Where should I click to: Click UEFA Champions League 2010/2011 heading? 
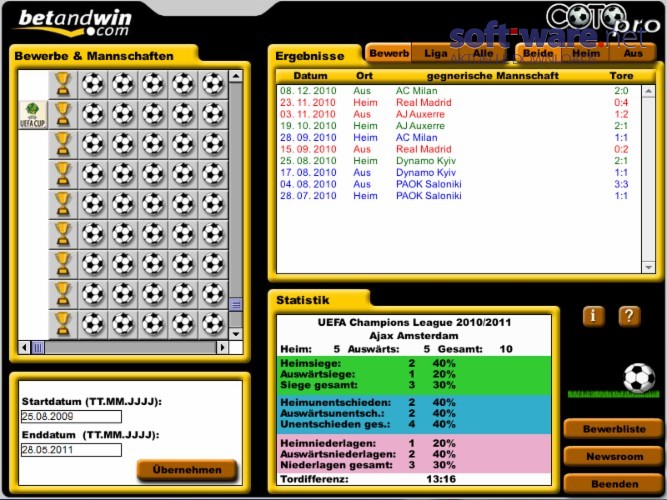[x=414, y=323]
